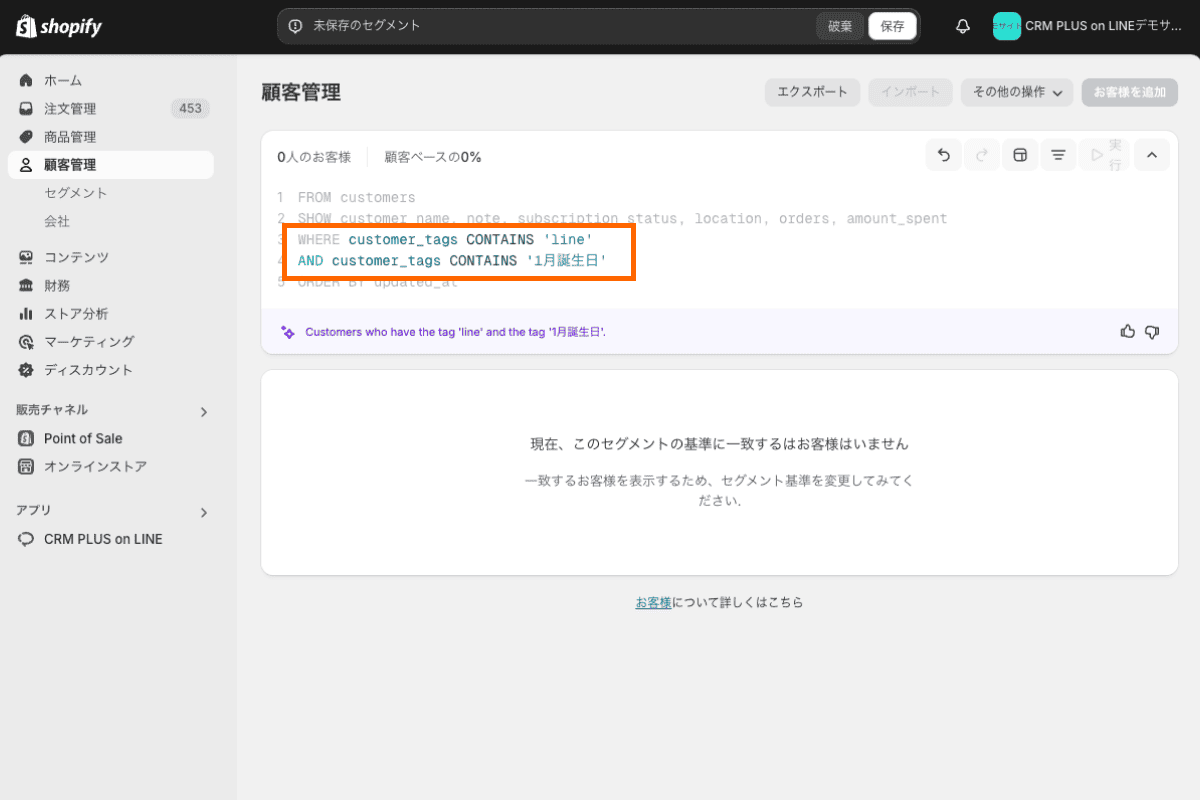Click the インポート button
Viewport: 1200px width, 800px height.
pos(910,92)
